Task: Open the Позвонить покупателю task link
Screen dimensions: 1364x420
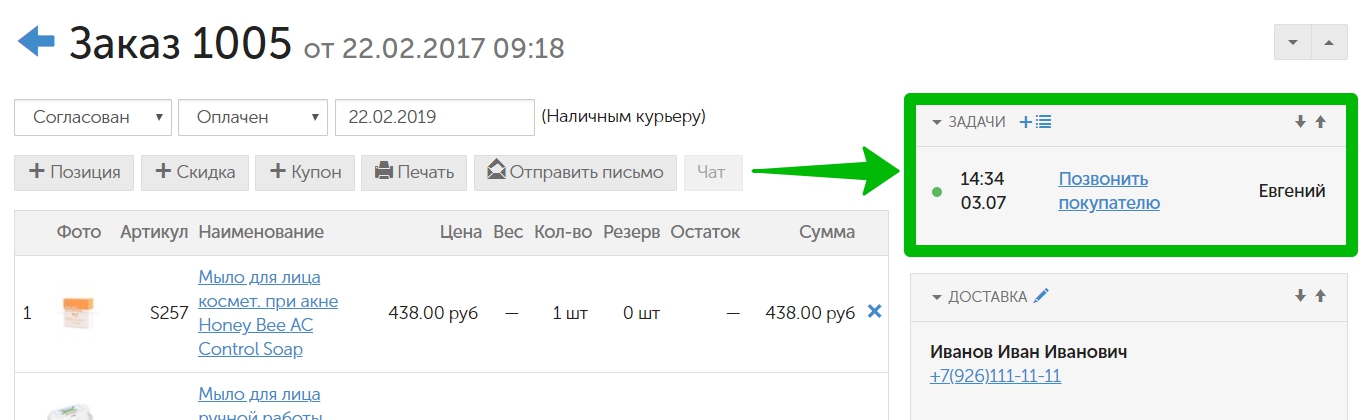Action: tap(1109, 191)
